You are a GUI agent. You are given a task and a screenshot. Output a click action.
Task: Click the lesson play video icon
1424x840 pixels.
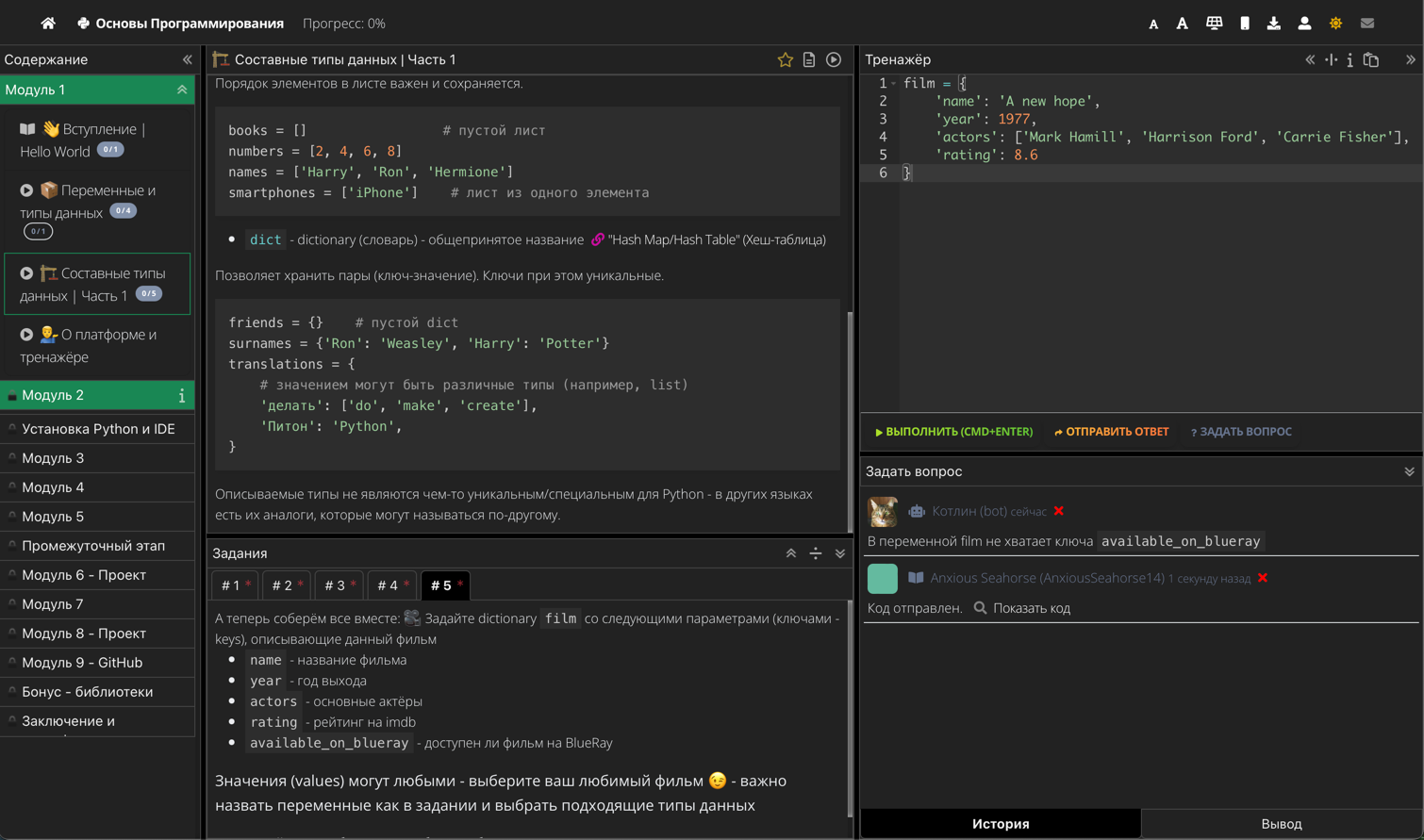click(x=834, y=59)
